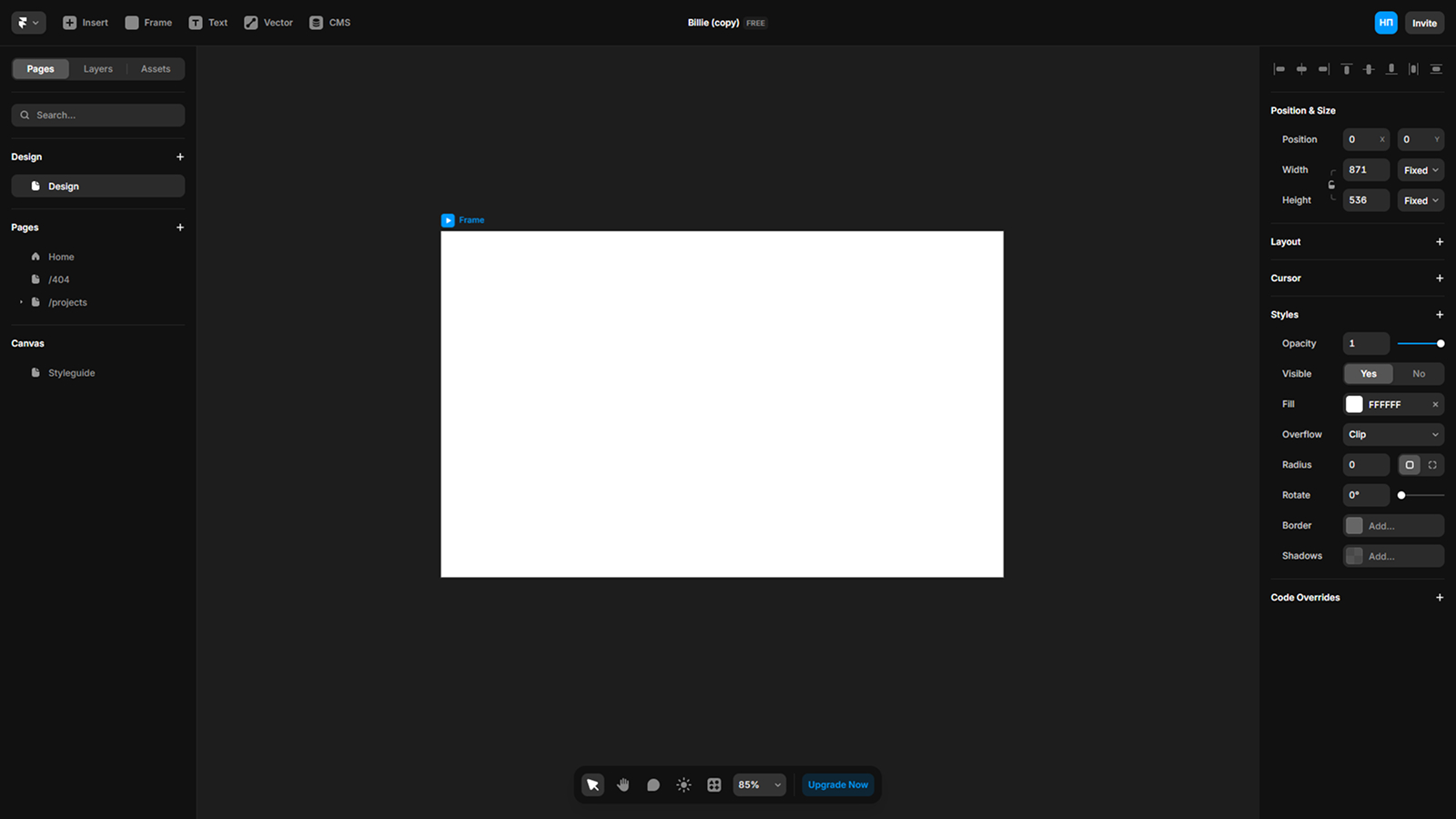The height and width of the screenshot is (819, 1456).
Task: Open the Comments tool
Action: tap(653, 784)
